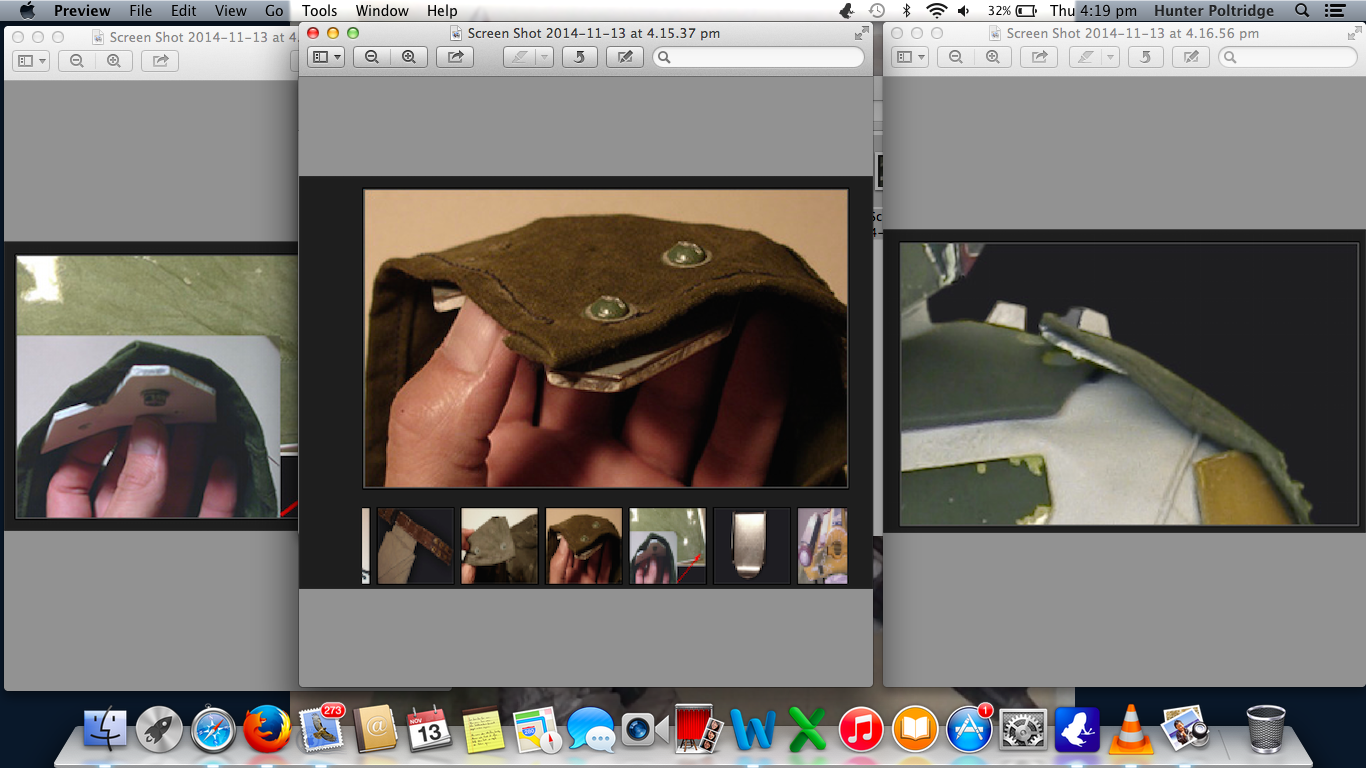This screenshot has width=1366, height=768.
Task: Select the metal clip thumbnail in the strip
Action: 751,546
